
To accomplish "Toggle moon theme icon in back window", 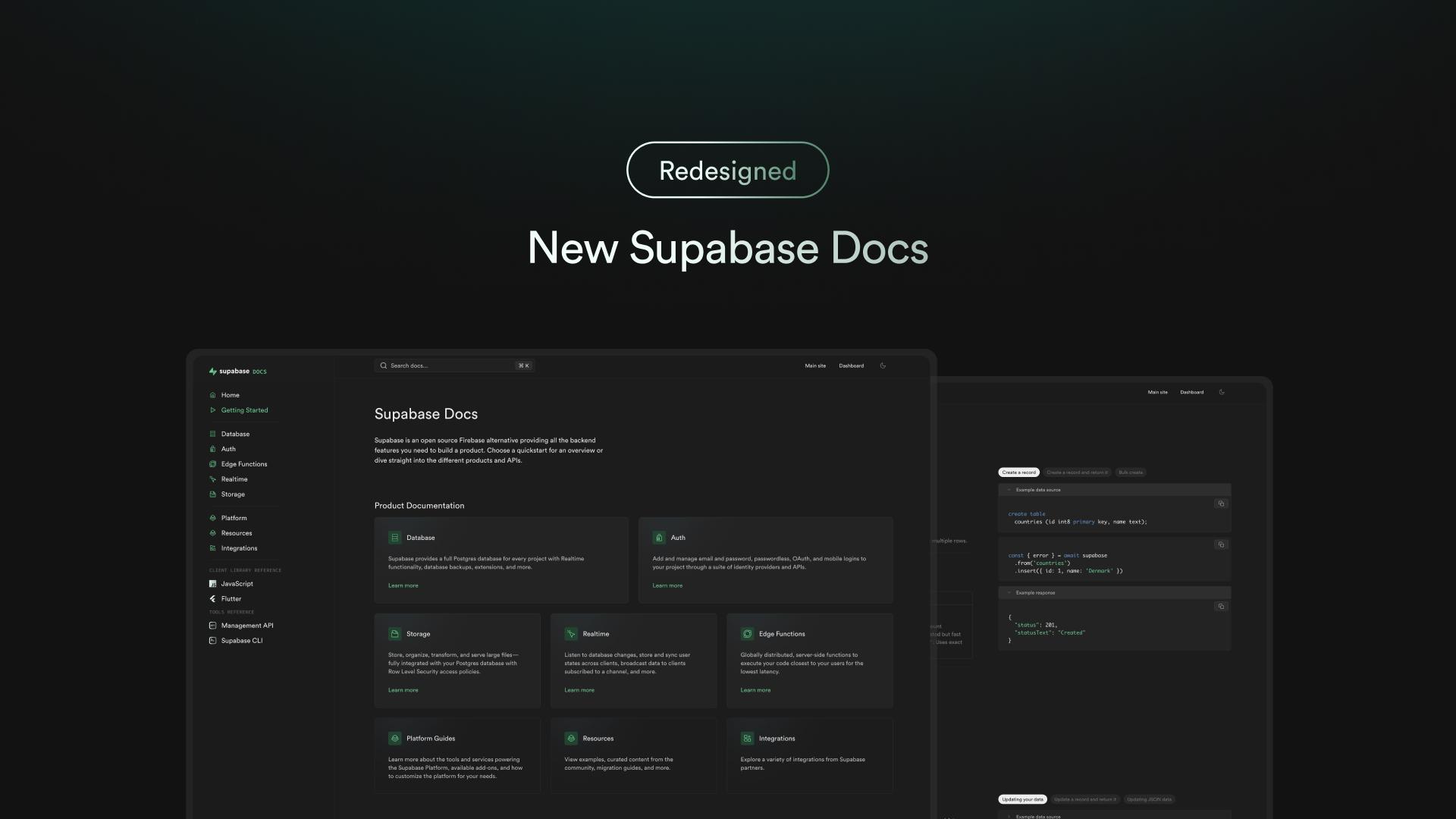I will [x=1222, y=392].
